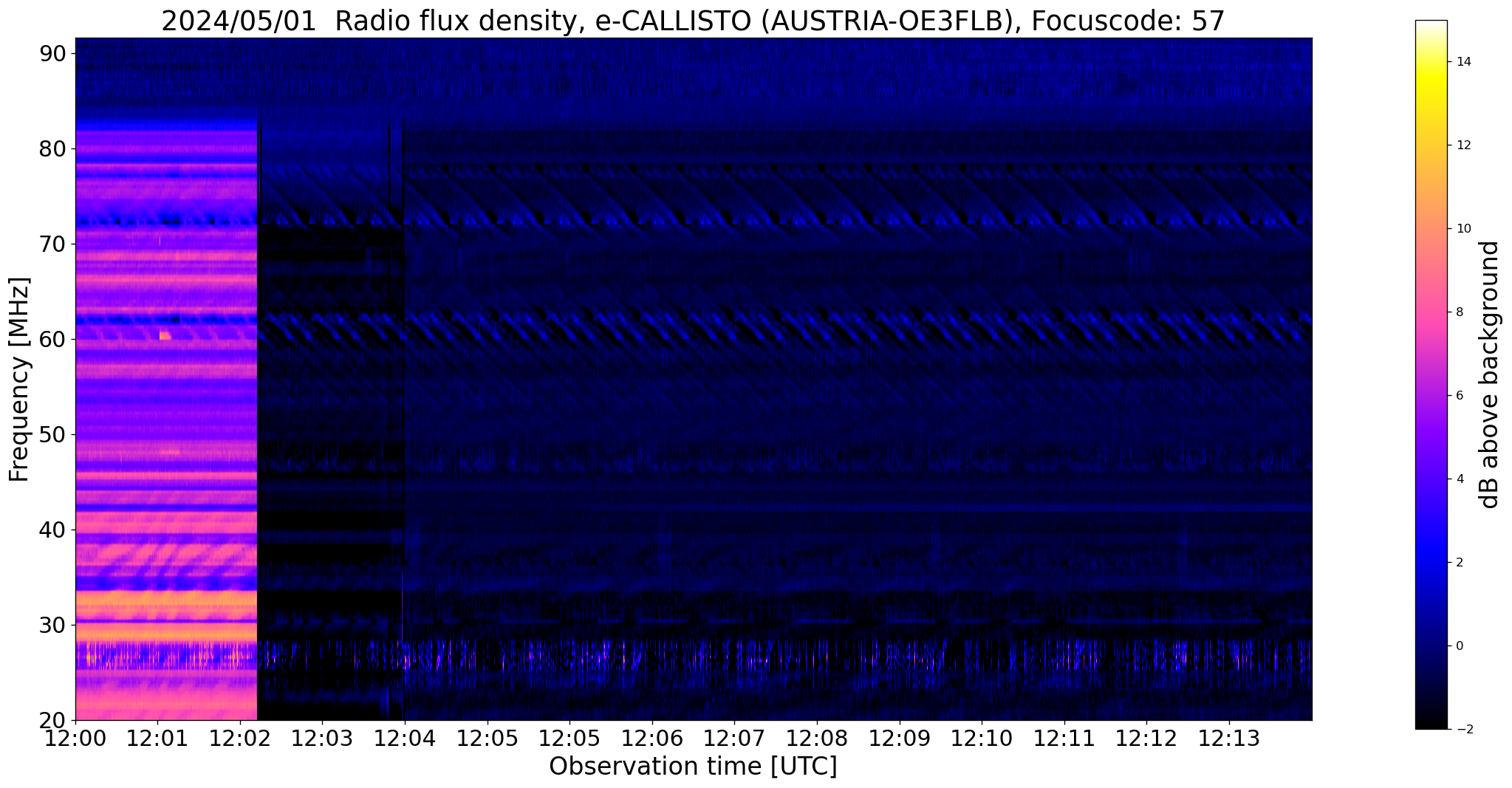The image size is (1512, 788).
Task: Click the 20 frequency tick label
Action: coord(53,720)
